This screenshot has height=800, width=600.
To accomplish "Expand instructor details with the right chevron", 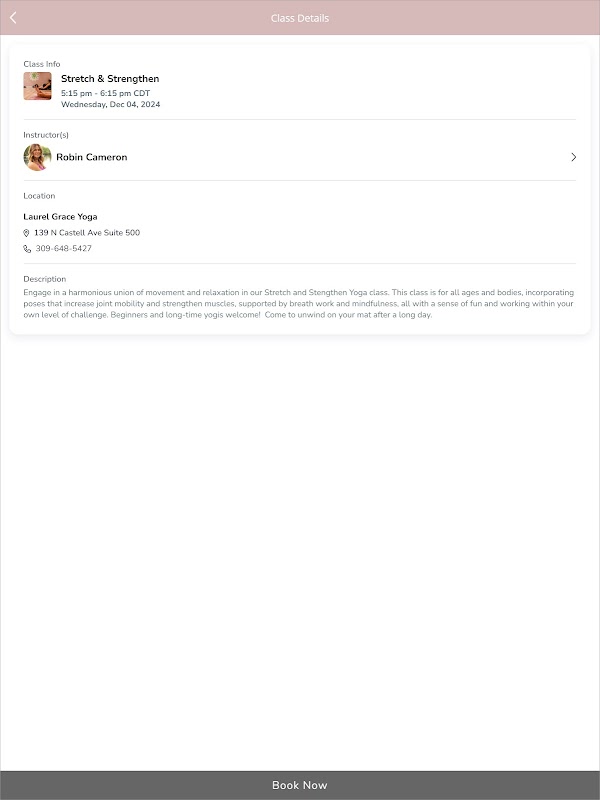I will coord(573,157).
